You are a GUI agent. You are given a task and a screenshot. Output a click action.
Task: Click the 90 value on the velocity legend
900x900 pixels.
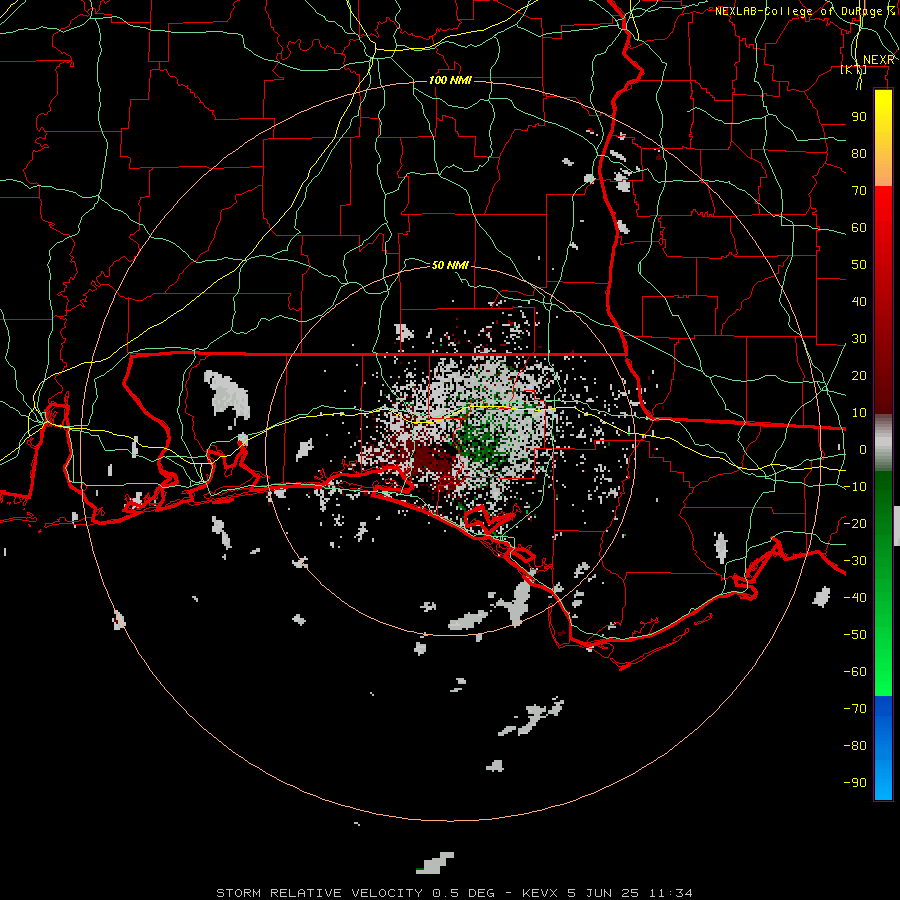point(859,117)
